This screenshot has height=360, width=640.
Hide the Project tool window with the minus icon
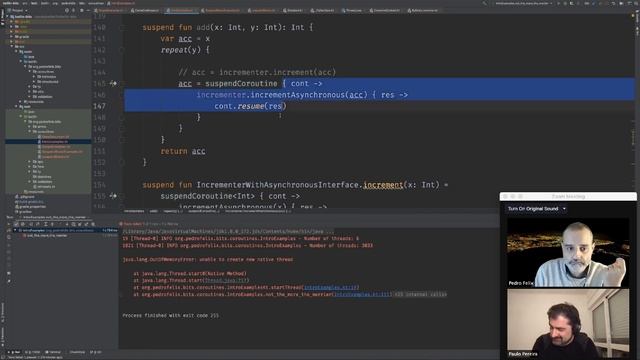point(88,10)
